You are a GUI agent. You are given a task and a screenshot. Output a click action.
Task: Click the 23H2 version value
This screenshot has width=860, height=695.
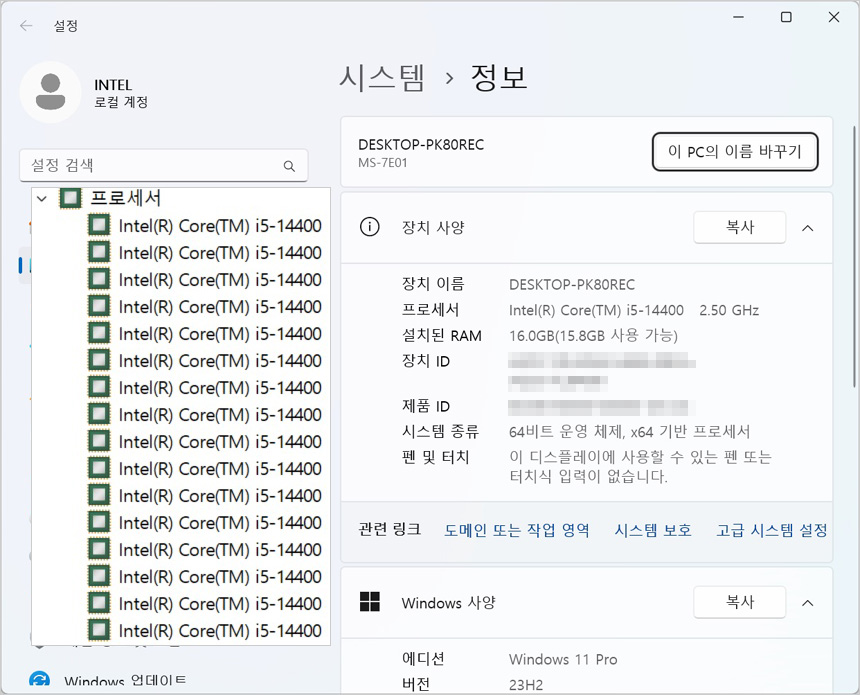click(x=526, y=685)
